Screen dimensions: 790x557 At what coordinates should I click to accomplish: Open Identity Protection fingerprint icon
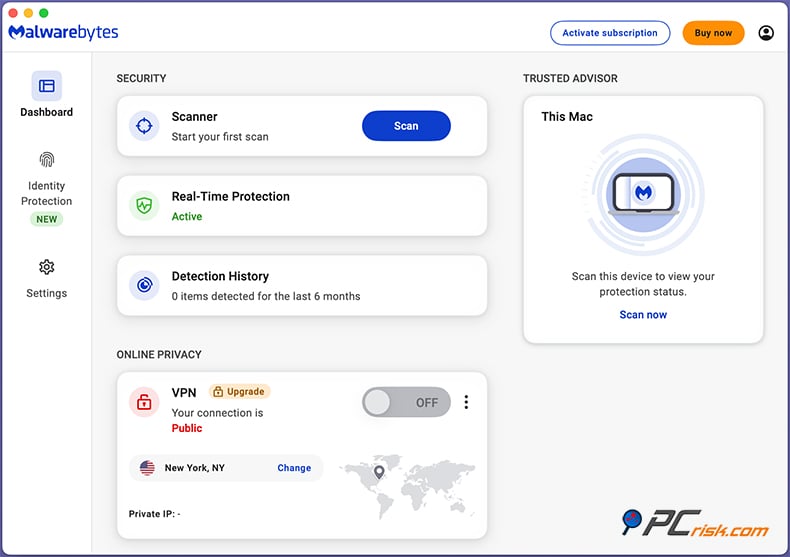46,160
